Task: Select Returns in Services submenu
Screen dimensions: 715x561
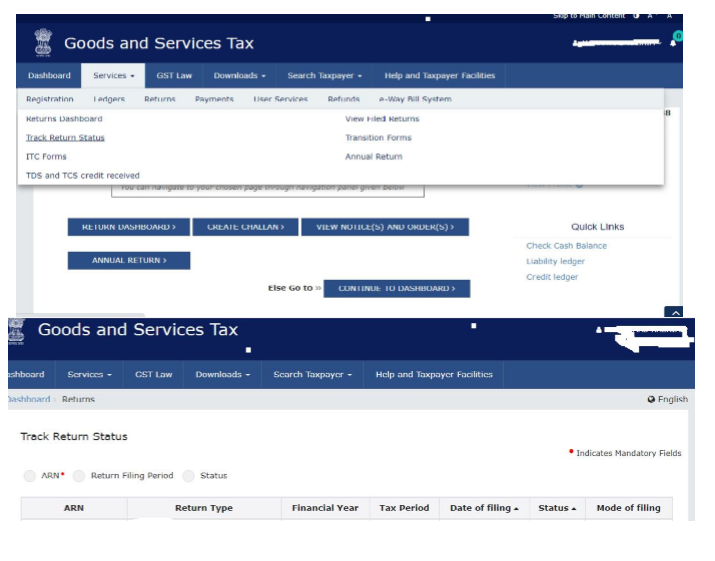Action: 160,99
